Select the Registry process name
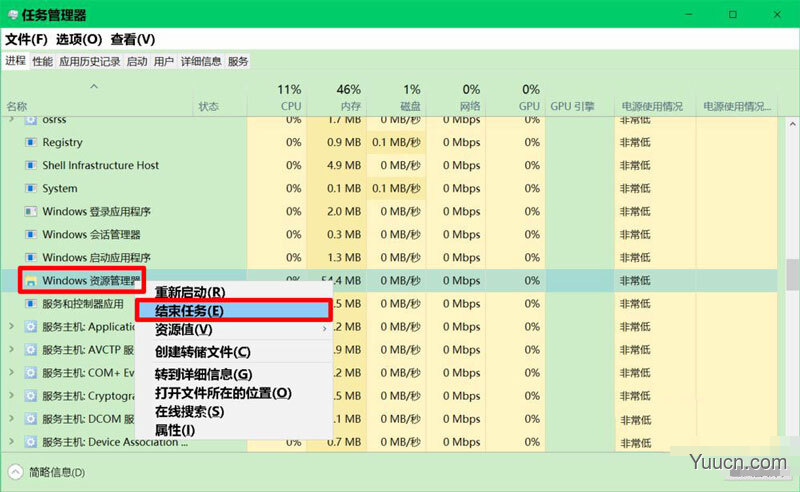800x492 pixels. point(62,142)
